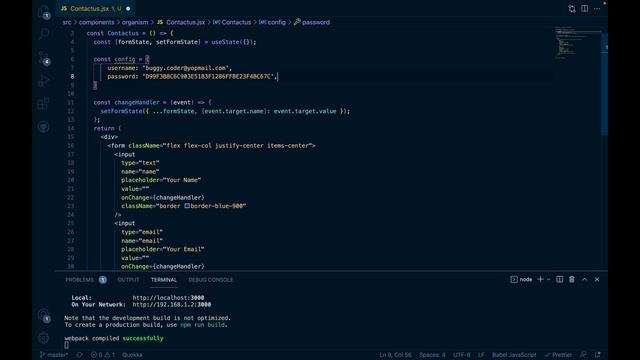Open notifications bell in status bar
This screenshot has height=360, width=640.
point(598,355)
